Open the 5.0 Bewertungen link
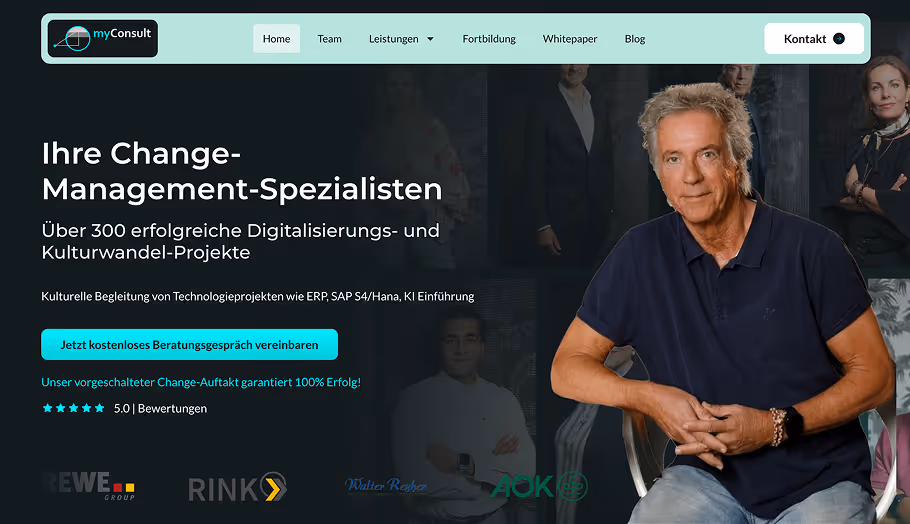This screenshot has height=524, width=910. pyautogui.click(x=160, y=409)
